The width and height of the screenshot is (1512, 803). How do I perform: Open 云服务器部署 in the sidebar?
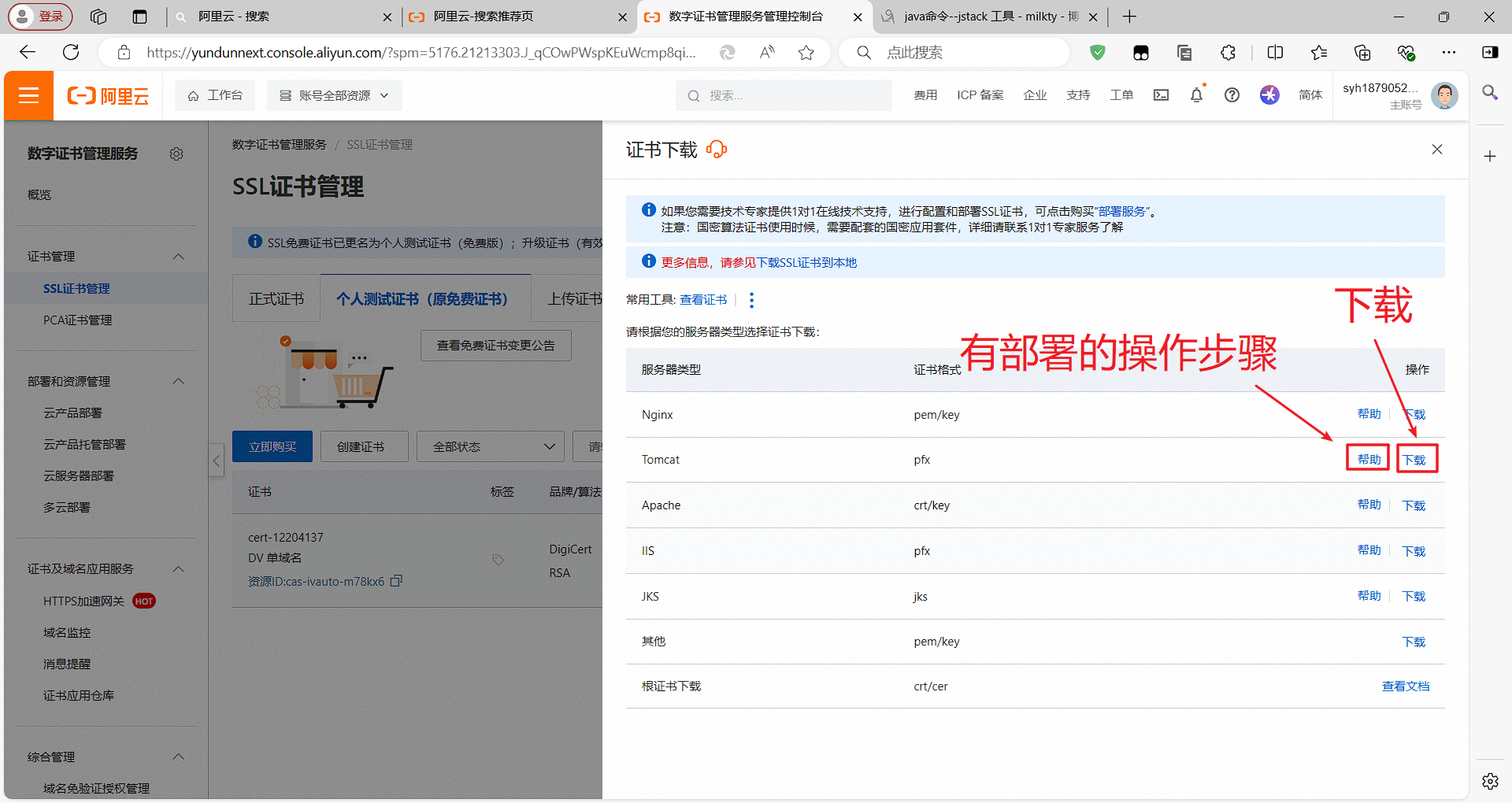[79, 476]
